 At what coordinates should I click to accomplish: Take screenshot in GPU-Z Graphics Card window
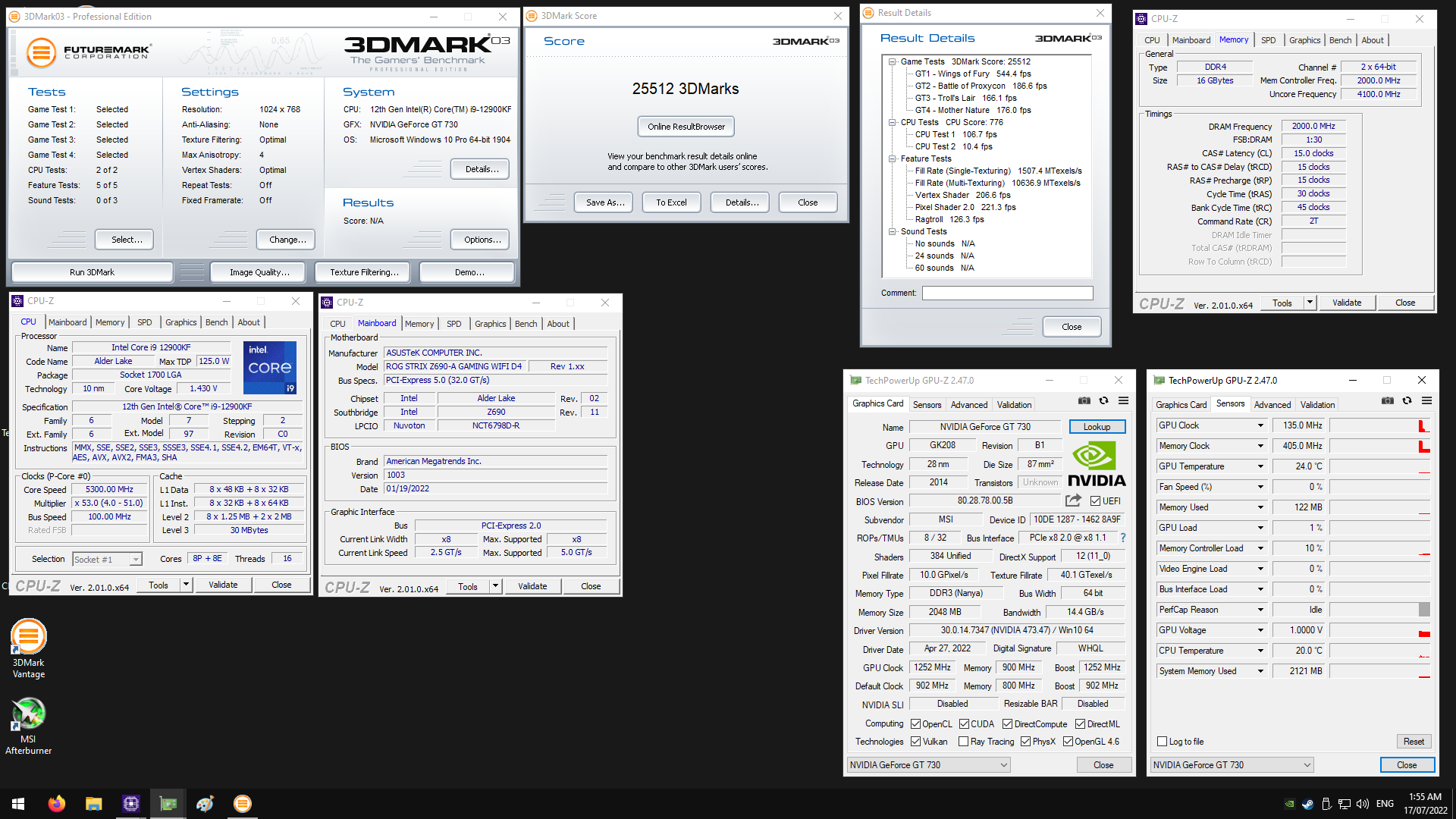[x=1084, y=400]
